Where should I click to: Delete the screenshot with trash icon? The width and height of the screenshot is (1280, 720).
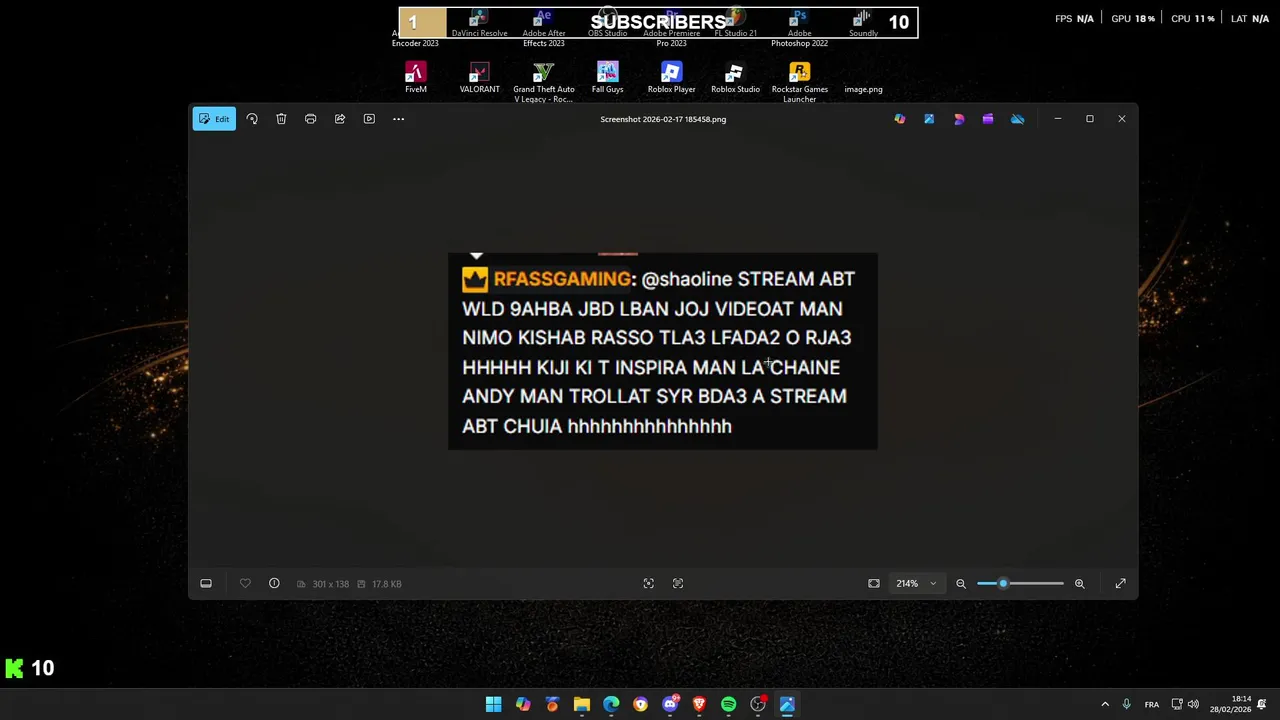click(x=281, y=119)
